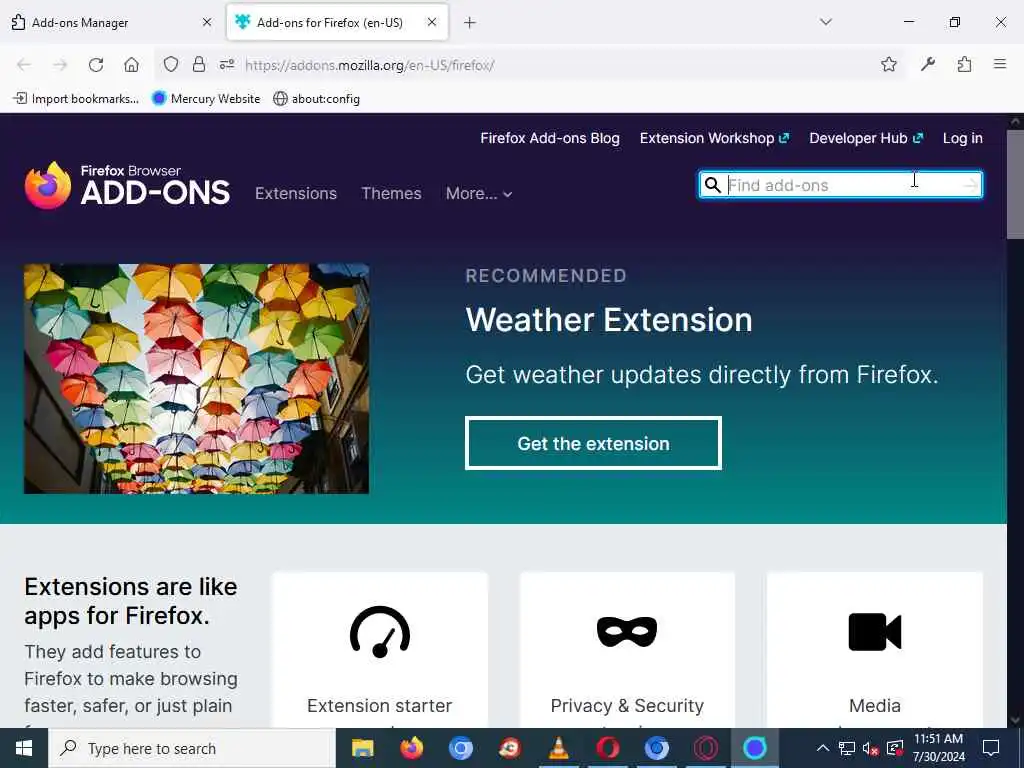
Task: Click the taskbar clock showing 11:51 AM
Action: coord(938,748)
